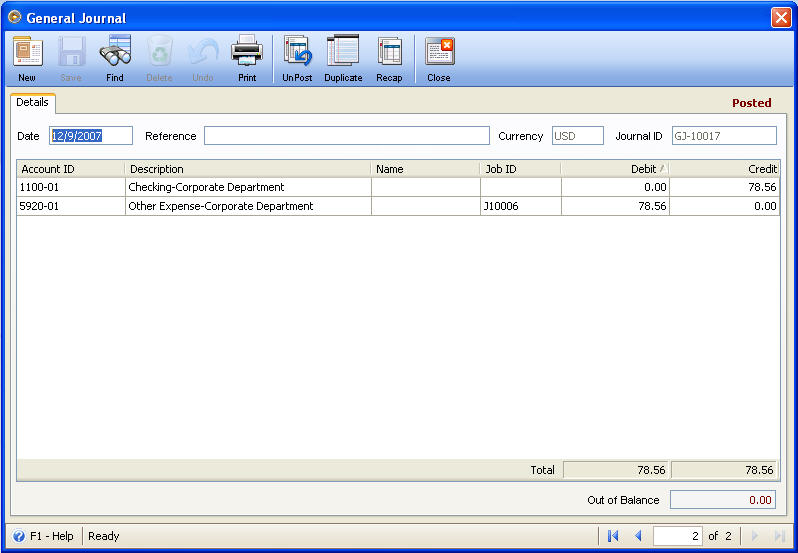The height and width of the screenshot is (553, 798).
Task: Click Other Expense-Corporate Department cell
Action: click(x=248, y=206)
